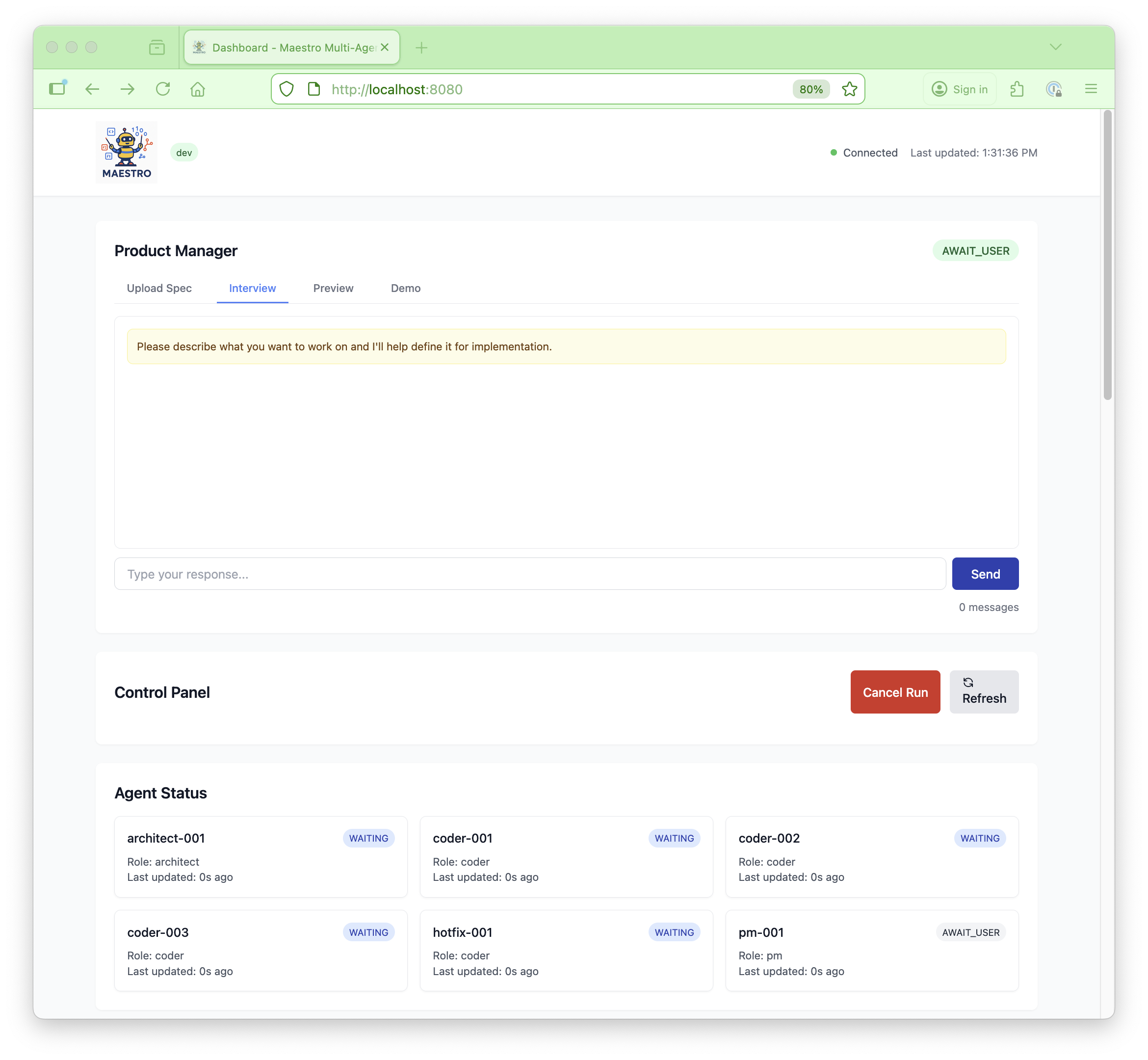Click the Send button
Screen dimensions: 1148x1060
pyautogui.click(x=985, y=574)
